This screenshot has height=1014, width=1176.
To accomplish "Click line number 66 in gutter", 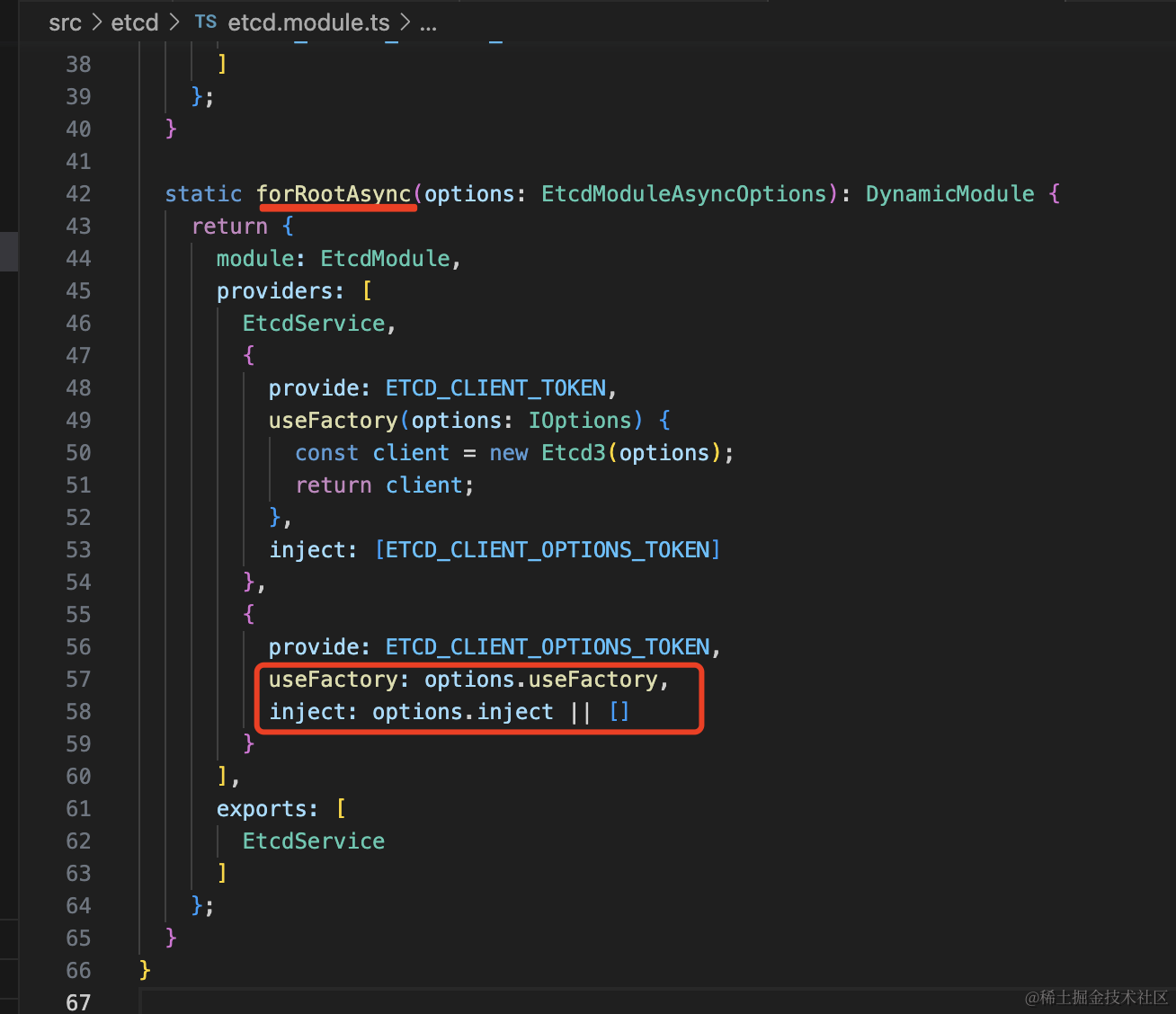I will [x=78, y=971].
